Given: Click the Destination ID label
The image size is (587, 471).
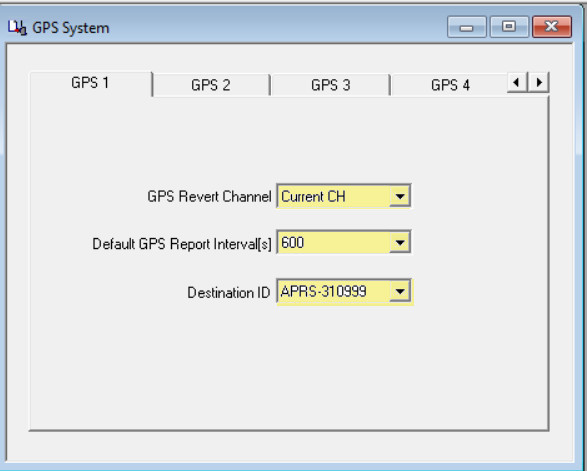Looking at the screenshot, I should [x=228, y=292].
